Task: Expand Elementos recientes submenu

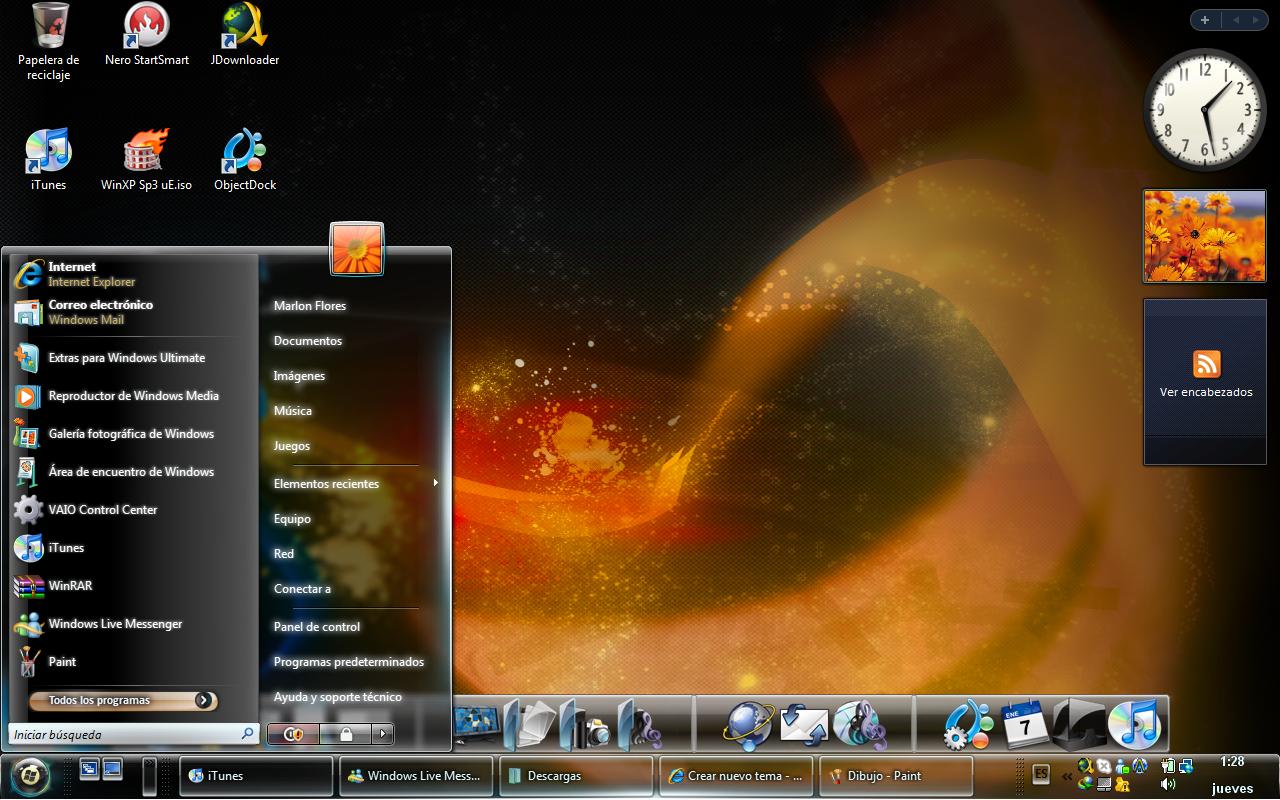Action: 355,484
